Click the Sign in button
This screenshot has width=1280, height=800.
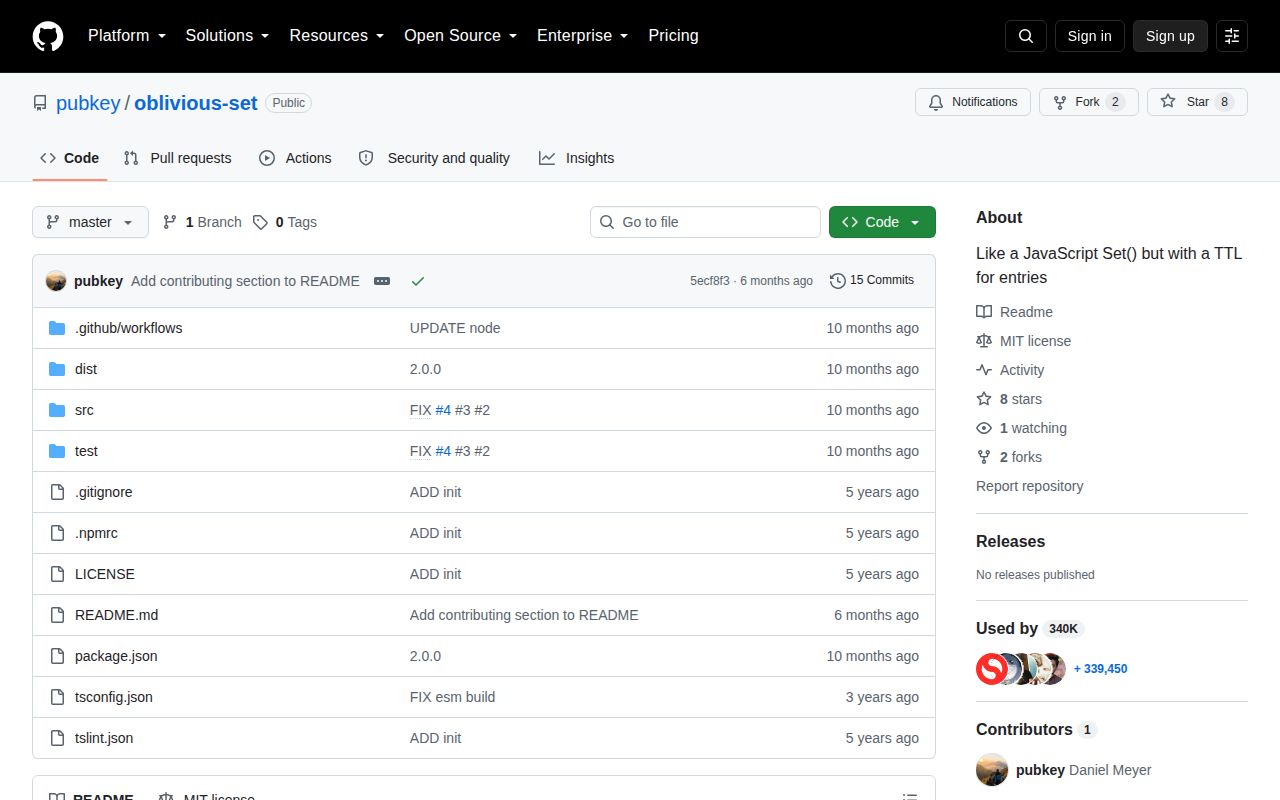1089,36
